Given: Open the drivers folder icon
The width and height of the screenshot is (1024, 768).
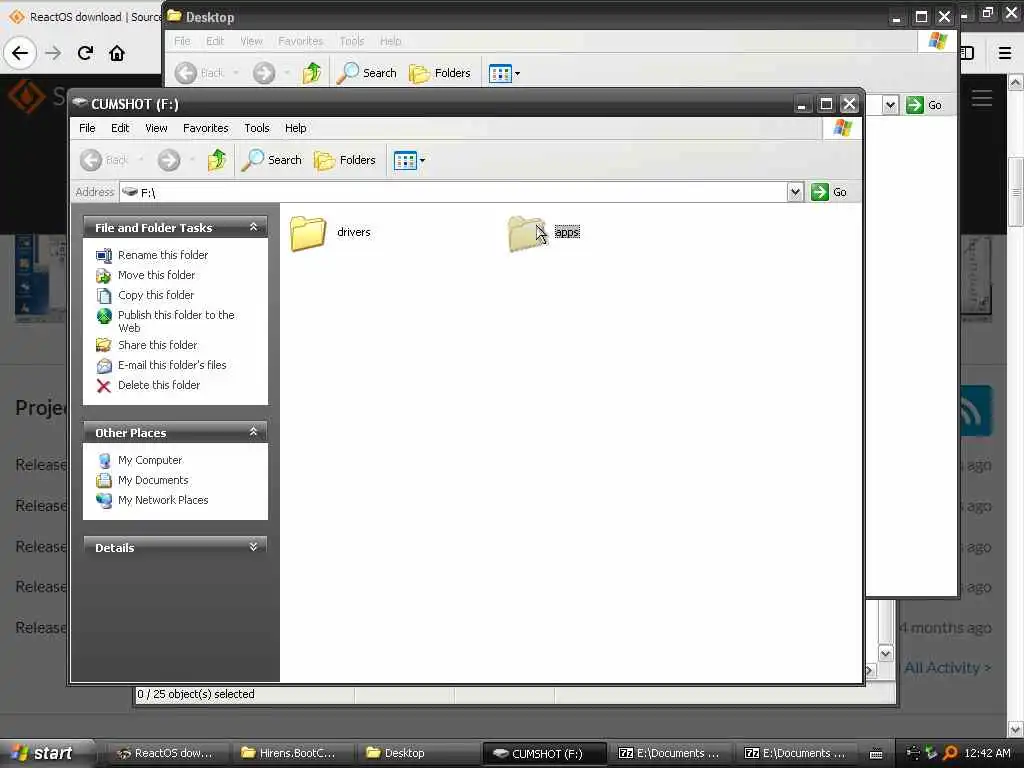Looking at the screenshot, I should pyautogui.click(x=308, y=233).
